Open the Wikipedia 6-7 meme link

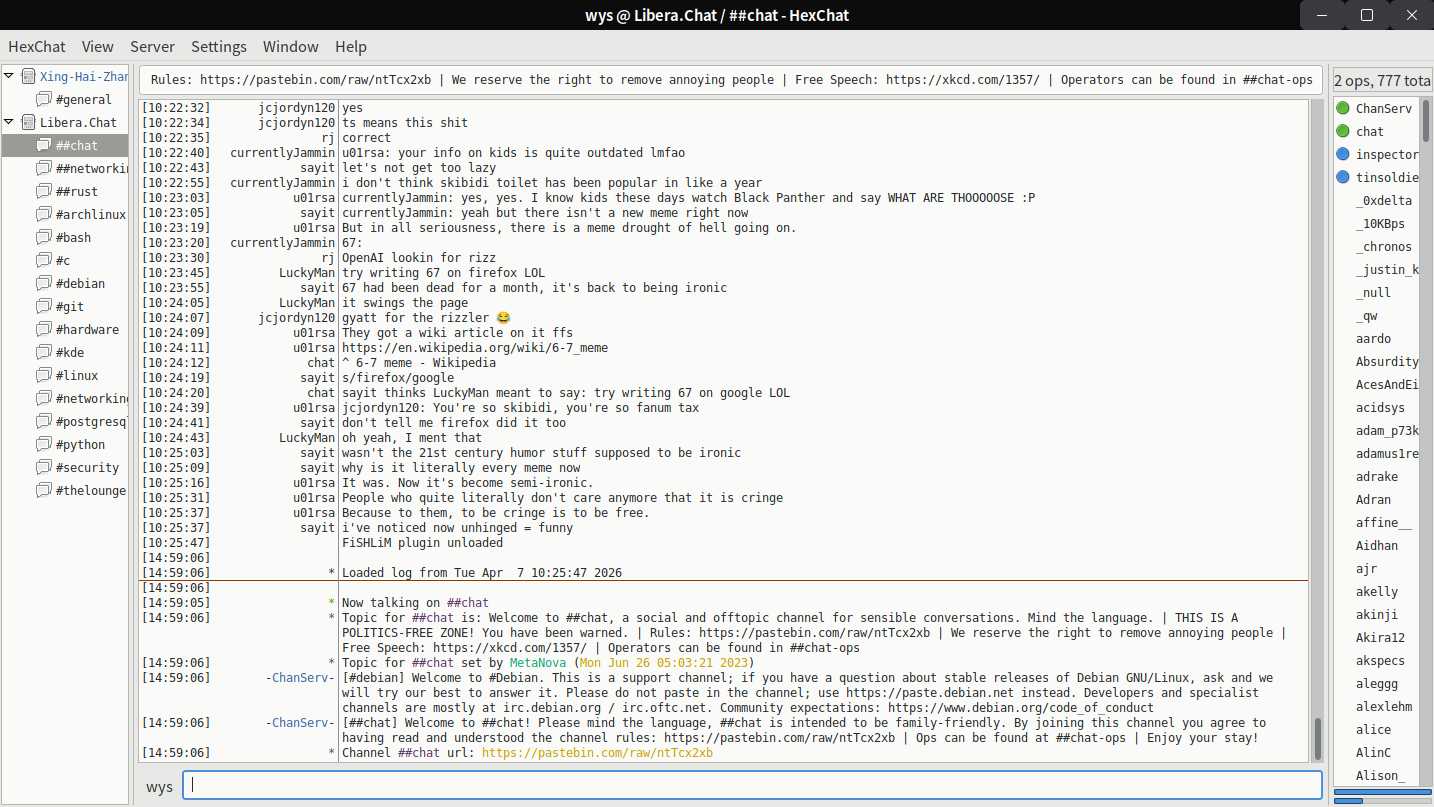pos(474,348)
